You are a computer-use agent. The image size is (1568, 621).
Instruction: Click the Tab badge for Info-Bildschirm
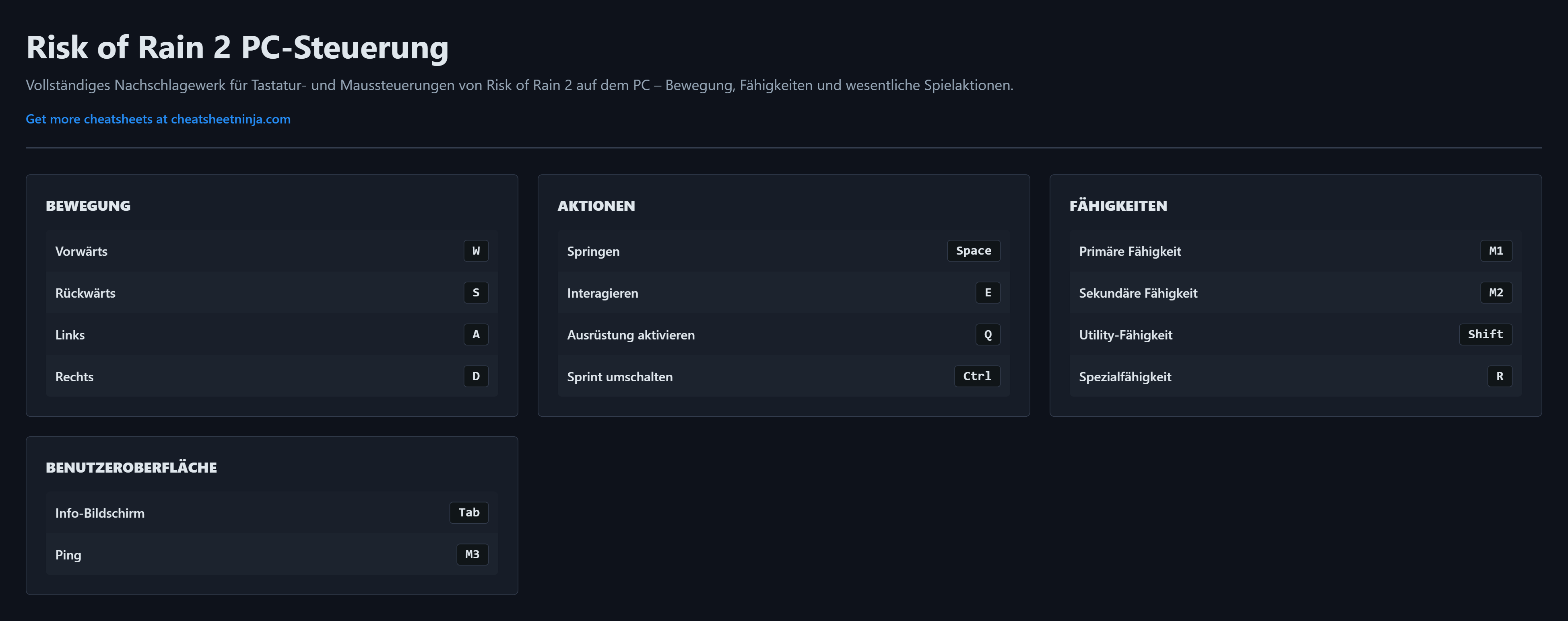click(x=469, y=513)
